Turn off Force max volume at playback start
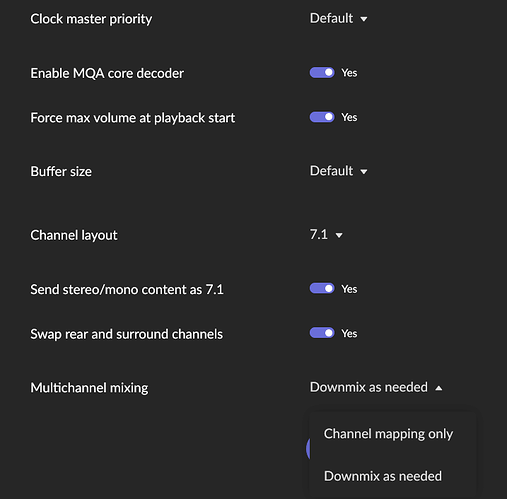507x499 pixels. [x=322, y=117]
